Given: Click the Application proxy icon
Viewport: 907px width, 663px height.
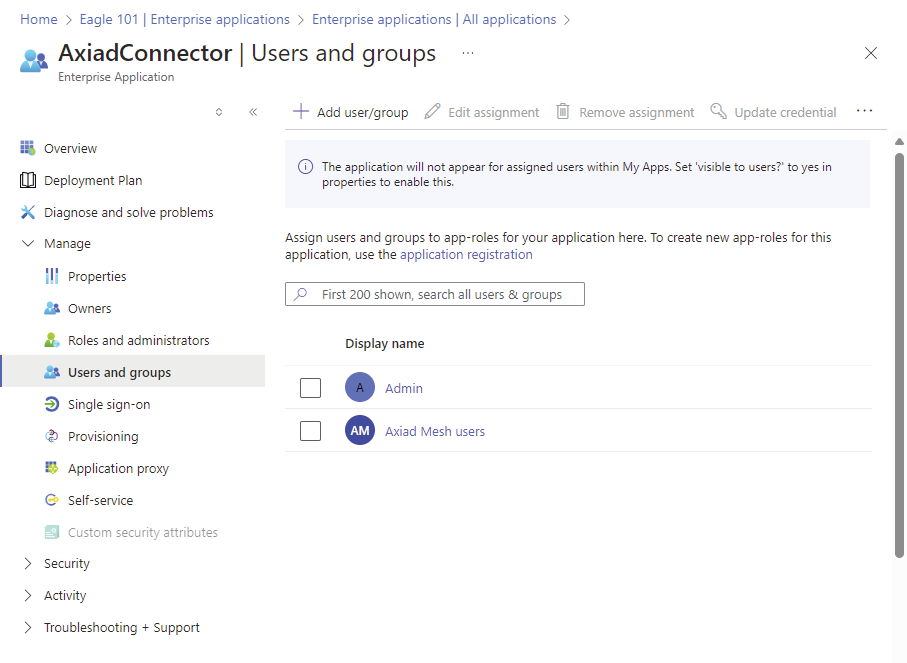Looking at the screenshot, I should click(51, 468).
